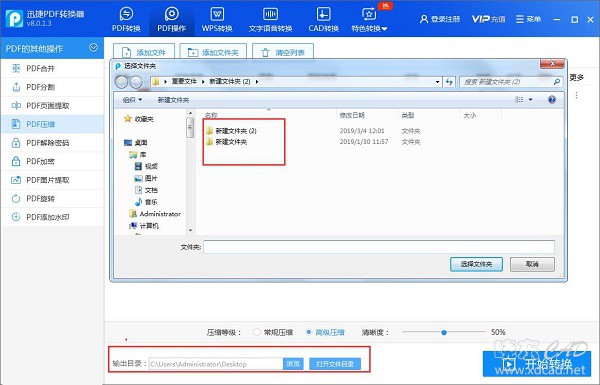Click dialog help question icon
Screen dimensions: 600x385
coord(552,100)
